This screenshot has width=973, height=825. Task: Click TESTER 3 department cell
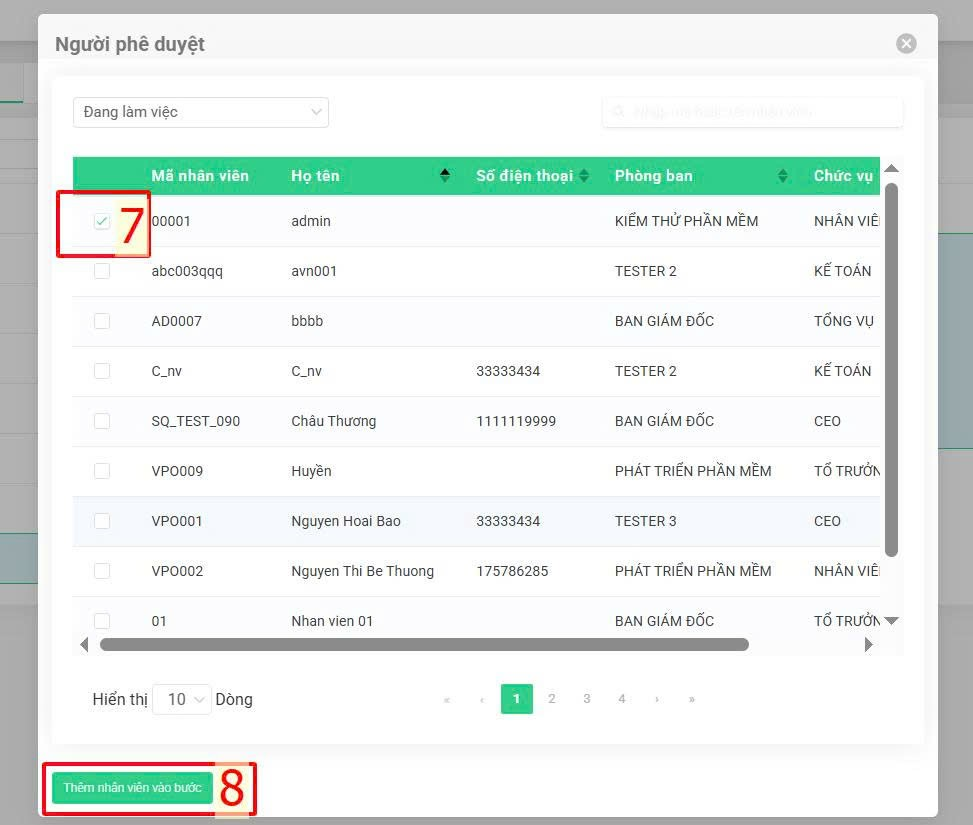point(645,521)
